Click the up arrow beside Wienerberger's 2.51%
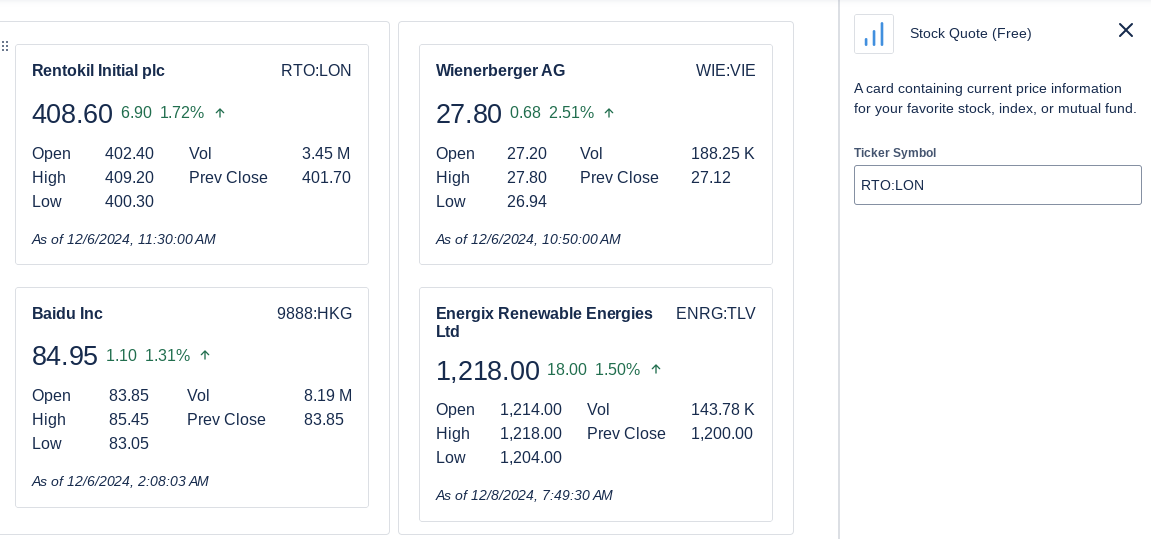The height and width of the screenshot is (539, 1151). pyautogui.click(x=609, y=113)
